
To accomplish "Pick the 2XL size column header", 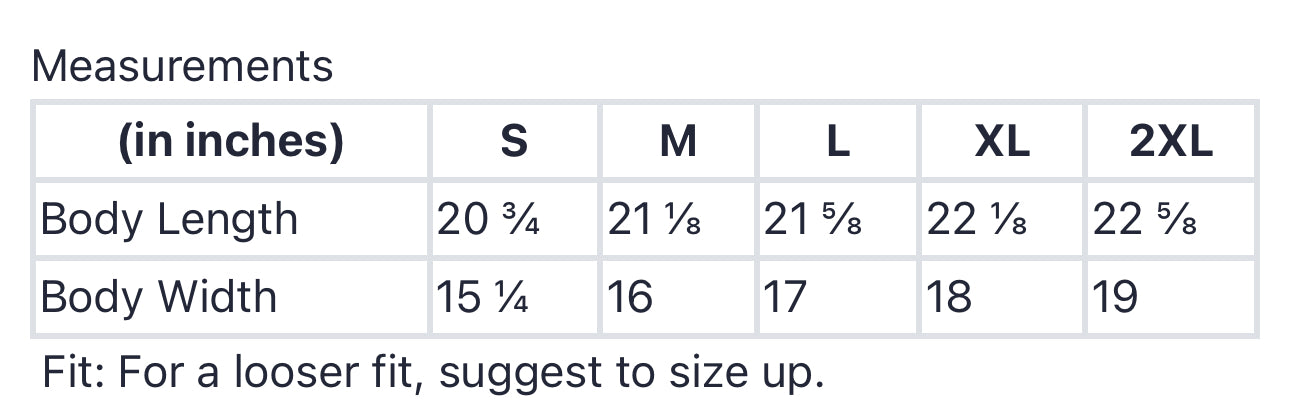I will (x=1170, y=141).
